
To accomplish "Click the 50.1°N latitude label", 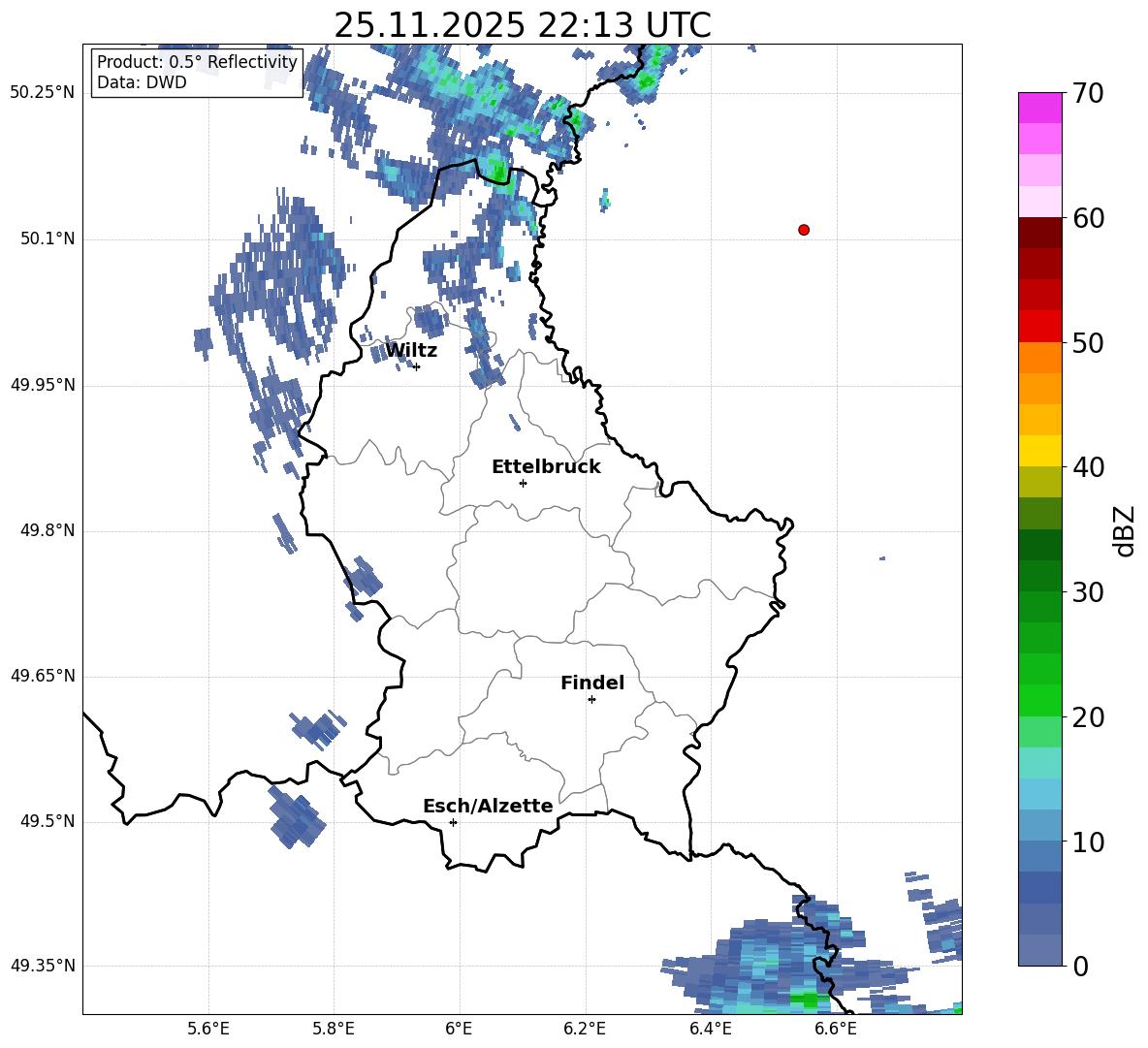I will click(48, 239).
